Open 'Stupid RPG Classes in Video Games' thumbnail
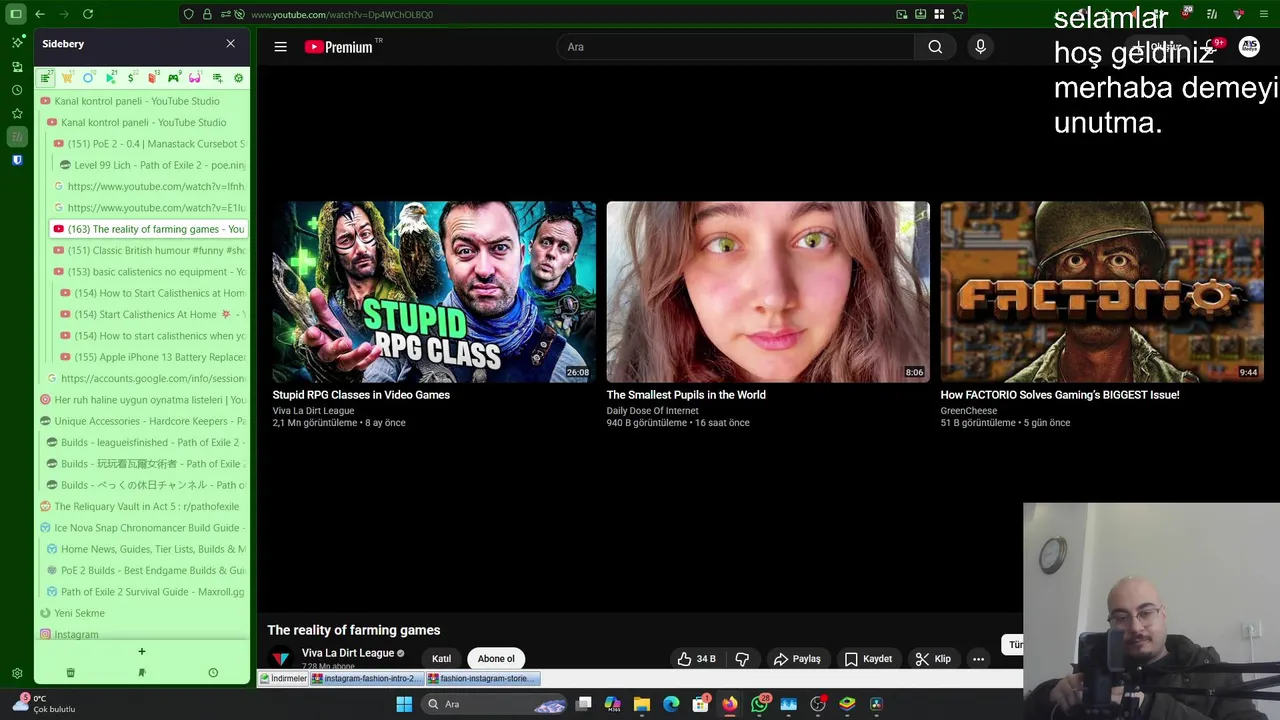 coord(434,292)
